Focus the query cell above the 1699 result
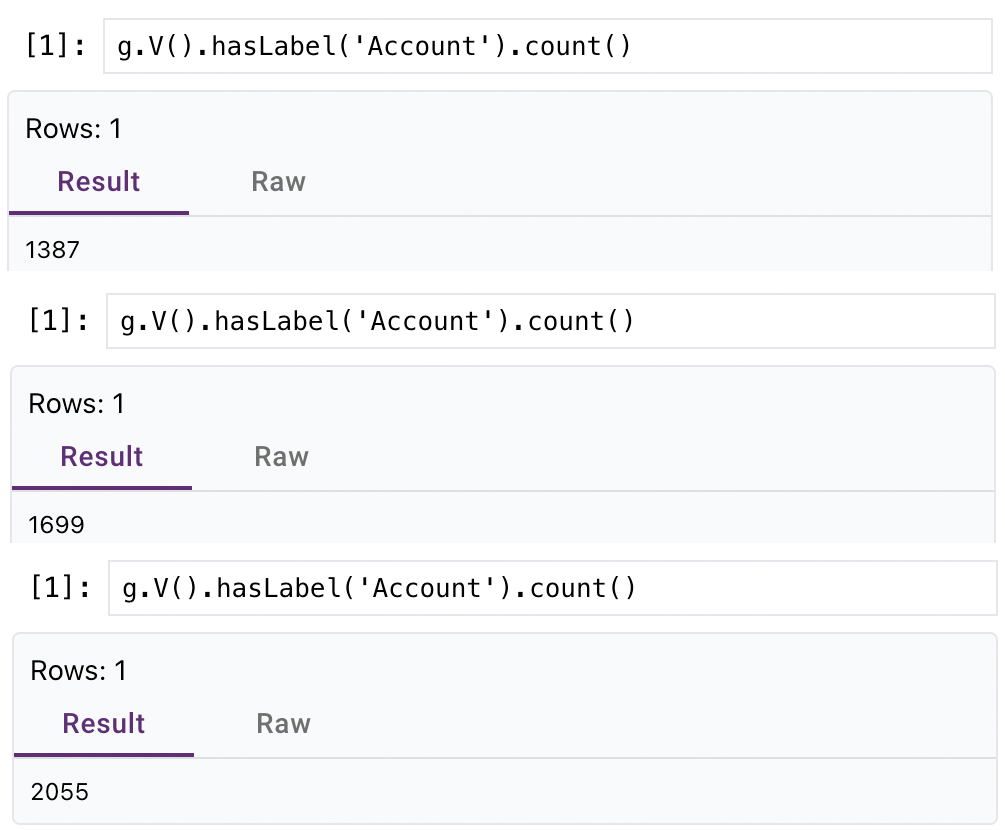The image size is (1005, 830). [550, 321]
